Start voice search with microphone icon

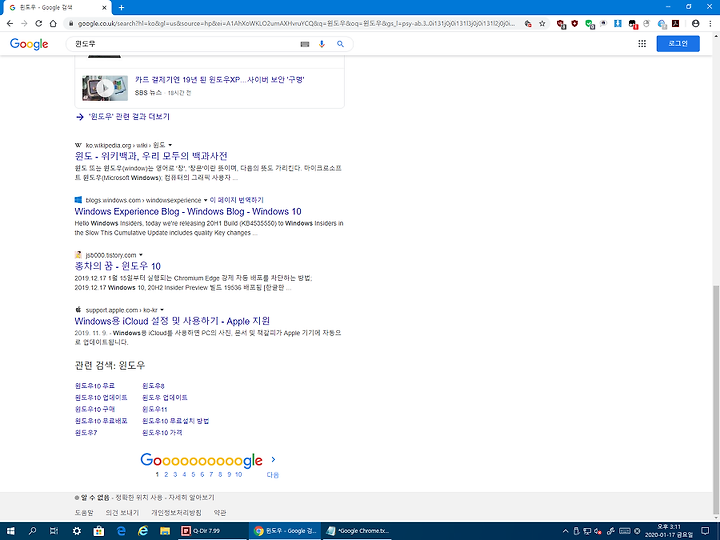322,44
